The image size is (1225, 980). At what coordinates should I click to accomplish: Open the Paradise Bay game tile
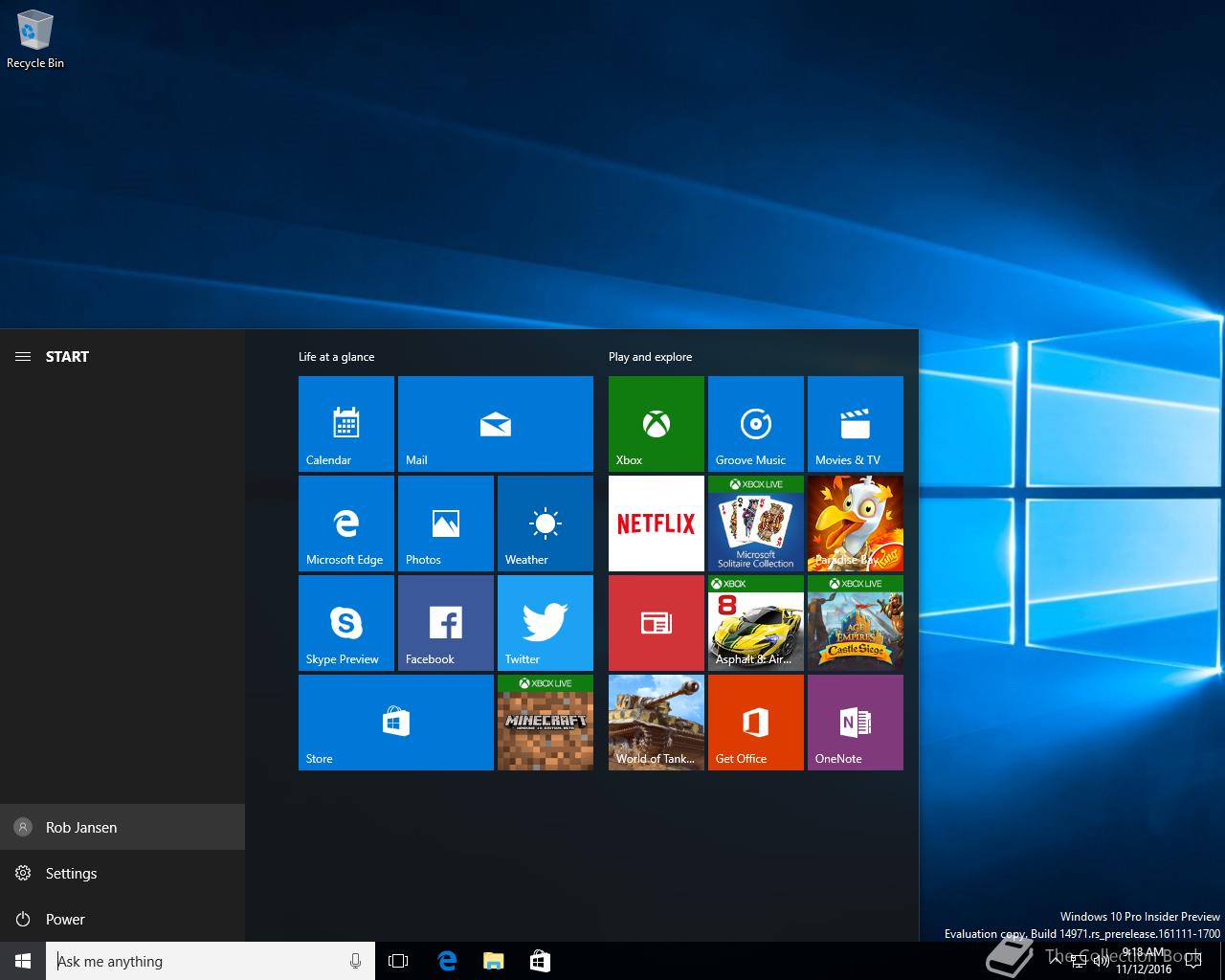pyautogui.click(x=856, y=523)
